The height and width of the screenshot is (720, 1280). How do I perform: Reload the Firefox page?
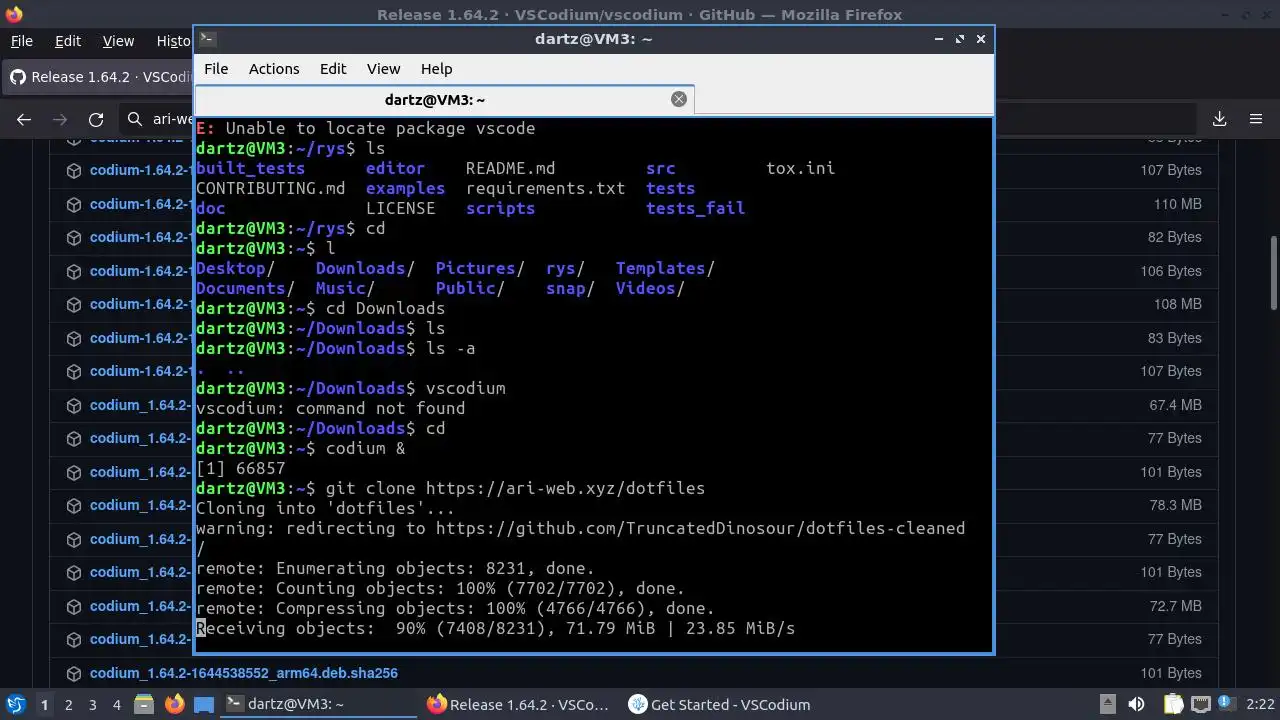pos(96,119)
